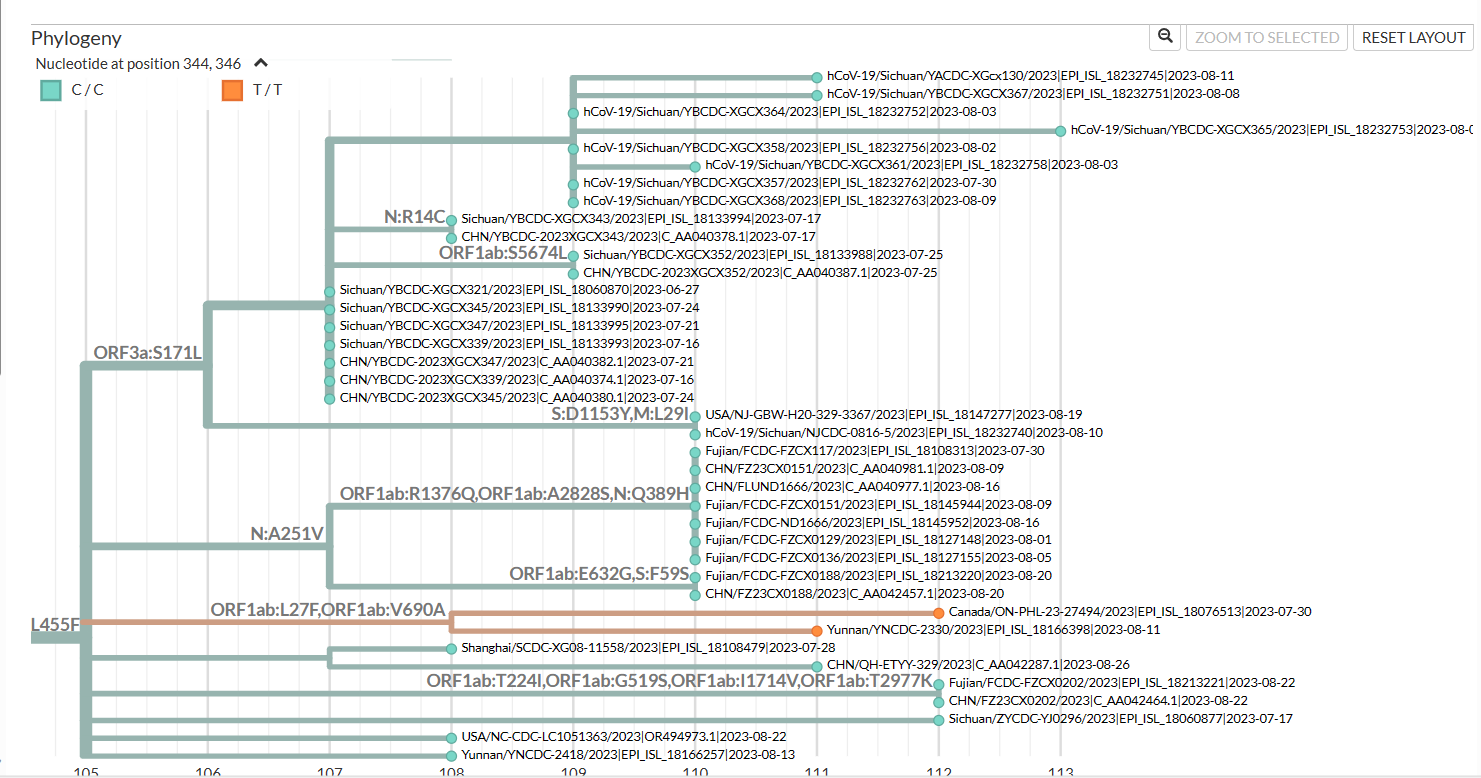The image size is (1481, 778).
Task: Click the ZOOM TO SELECTED button
Action: click(1266, 36)
